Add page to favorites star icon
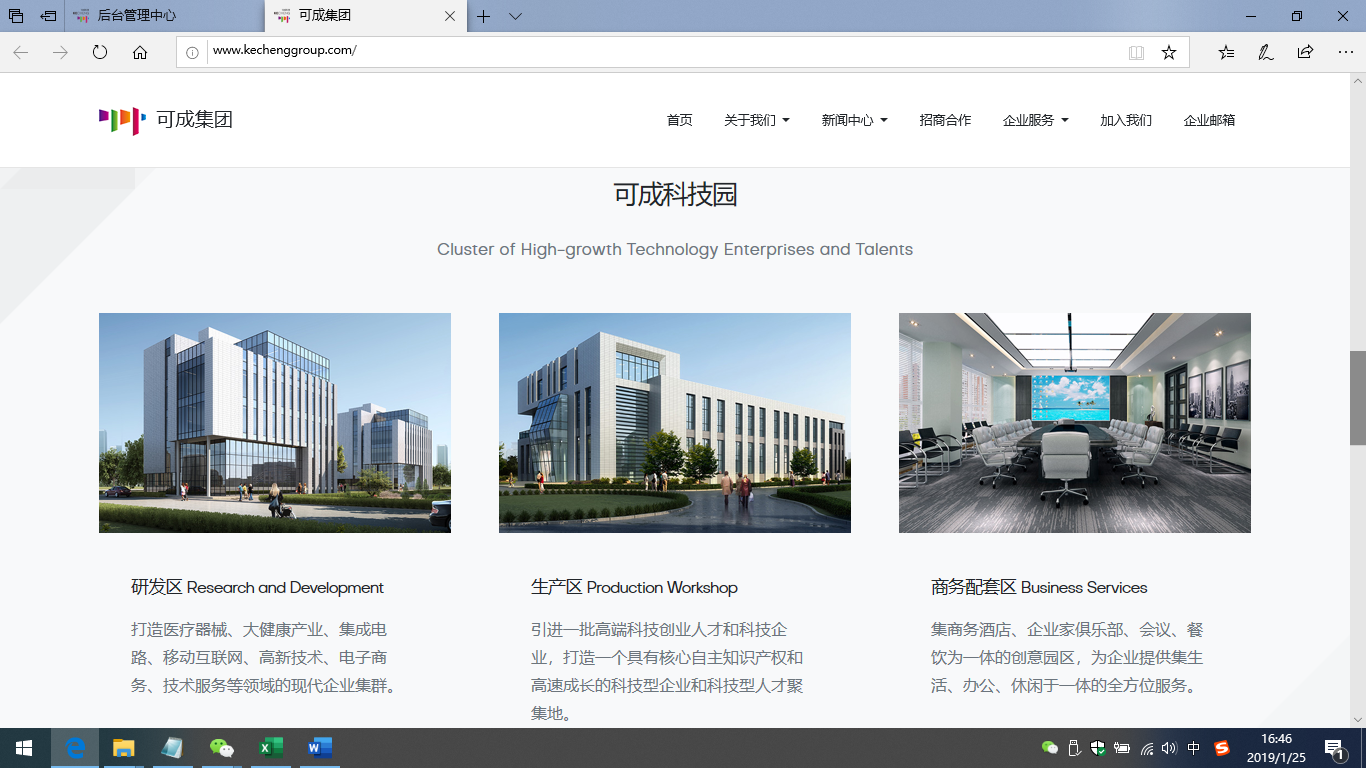 coord(1168,52)
